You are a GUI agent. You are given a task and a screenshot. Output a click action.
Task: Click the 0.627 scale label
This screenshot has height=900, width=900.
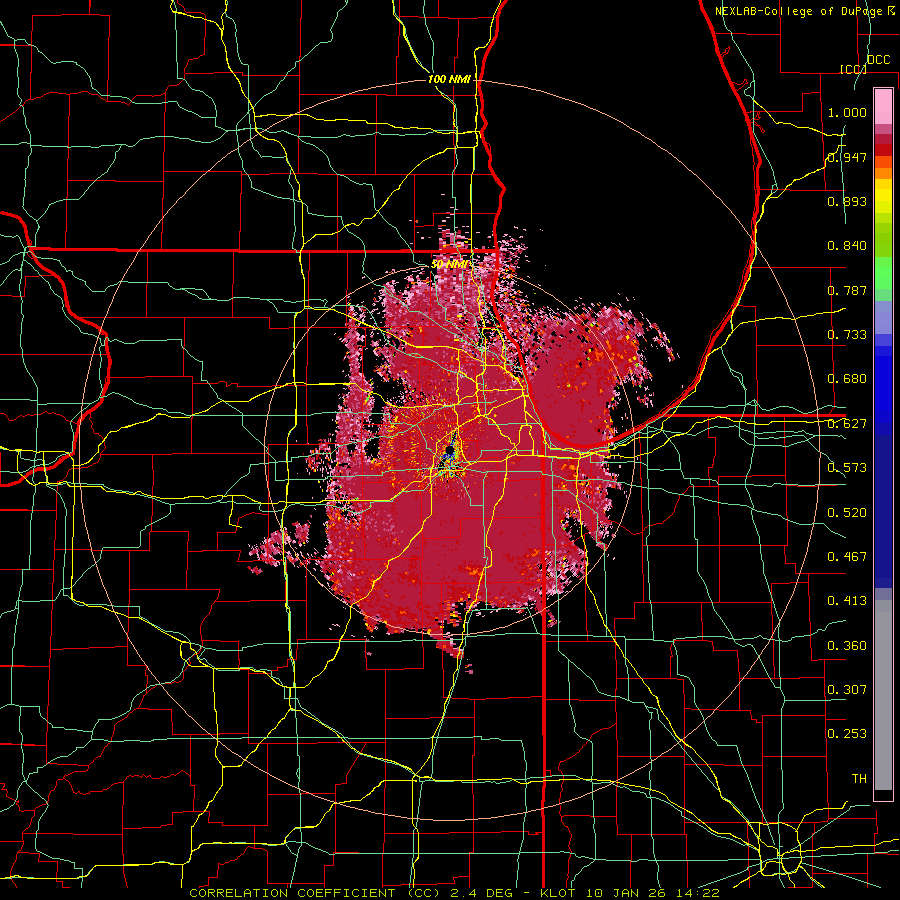click(x=847, y=424)
